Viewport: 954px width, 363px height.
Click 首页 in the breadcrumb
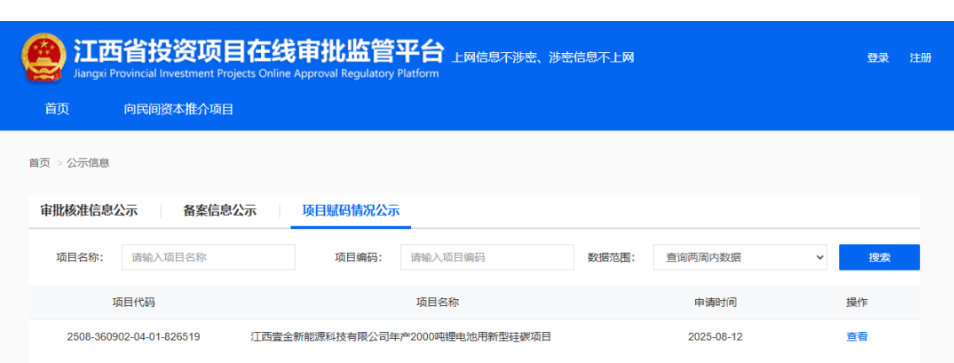40,163
